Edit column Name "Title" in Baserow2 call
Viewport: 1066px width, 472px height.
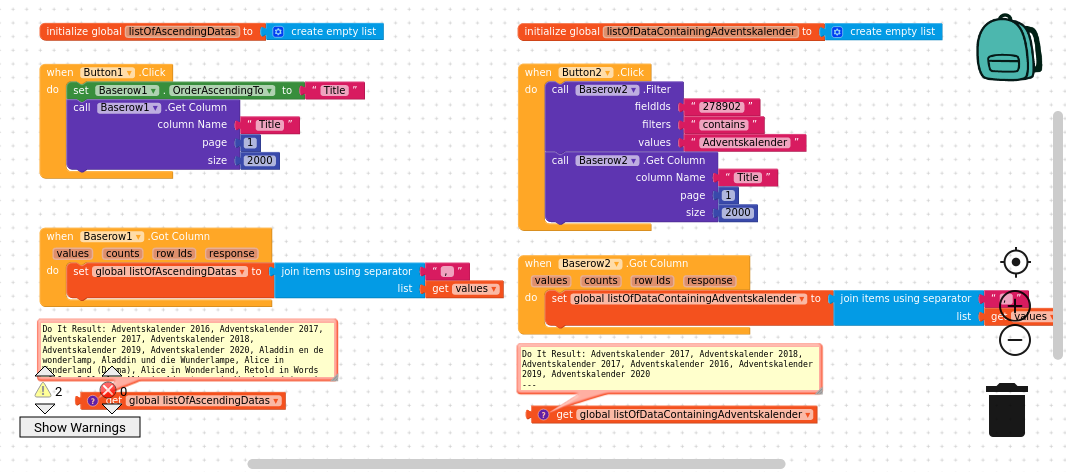pyautogui.click(x=749, y=178)
